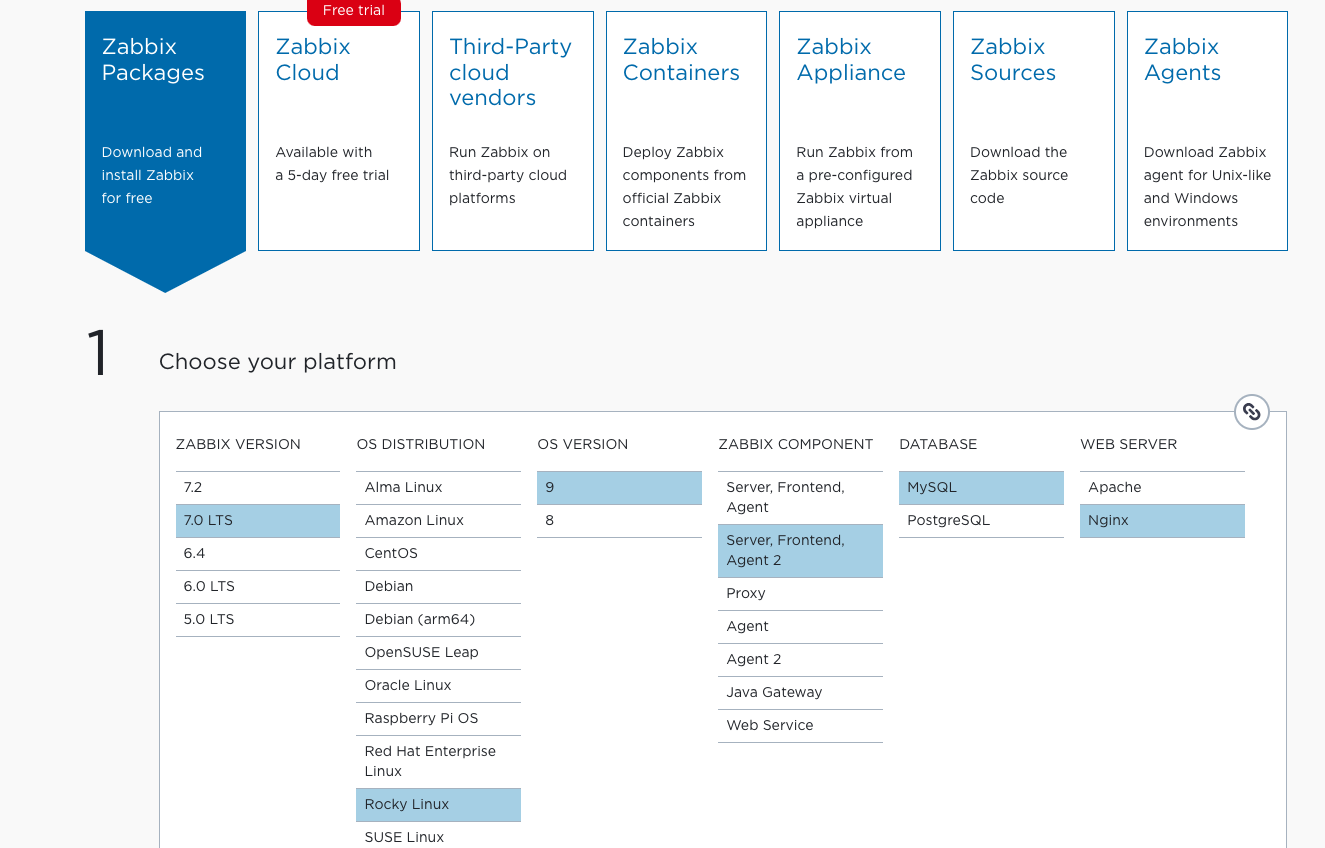Open the Third-Party cloud vendors card
Viewport: 1325px width, 848px height.
(513, 131)
